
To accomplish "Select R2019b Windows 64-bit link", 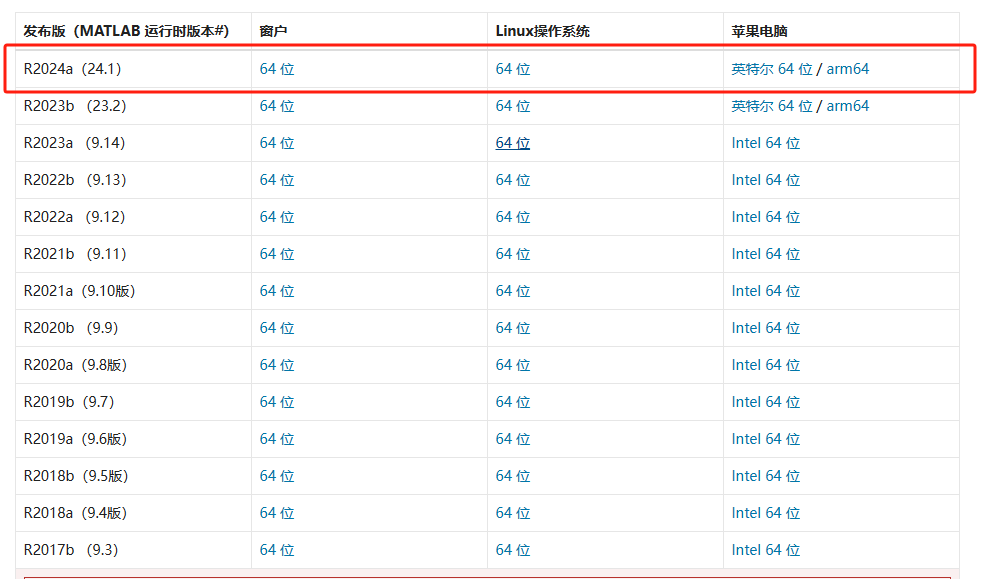I will (277, 401).
